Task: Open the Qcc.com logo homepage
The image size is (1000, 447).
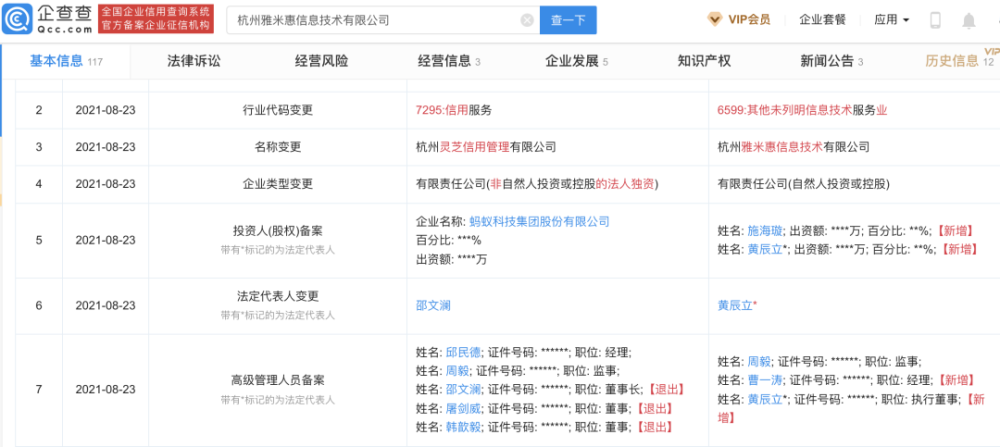Action: point(48,20)
